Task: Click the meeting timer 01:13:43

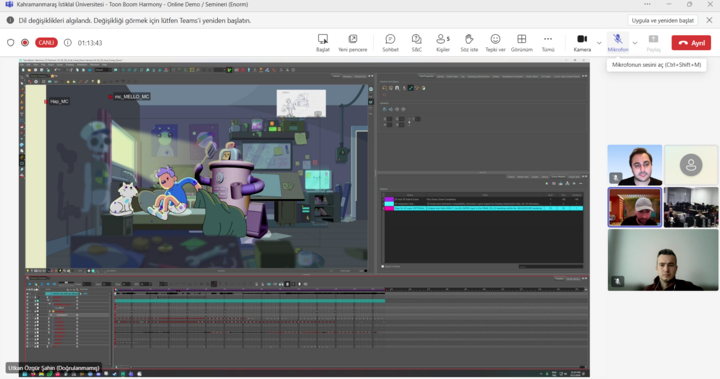Action: (90, 43)
